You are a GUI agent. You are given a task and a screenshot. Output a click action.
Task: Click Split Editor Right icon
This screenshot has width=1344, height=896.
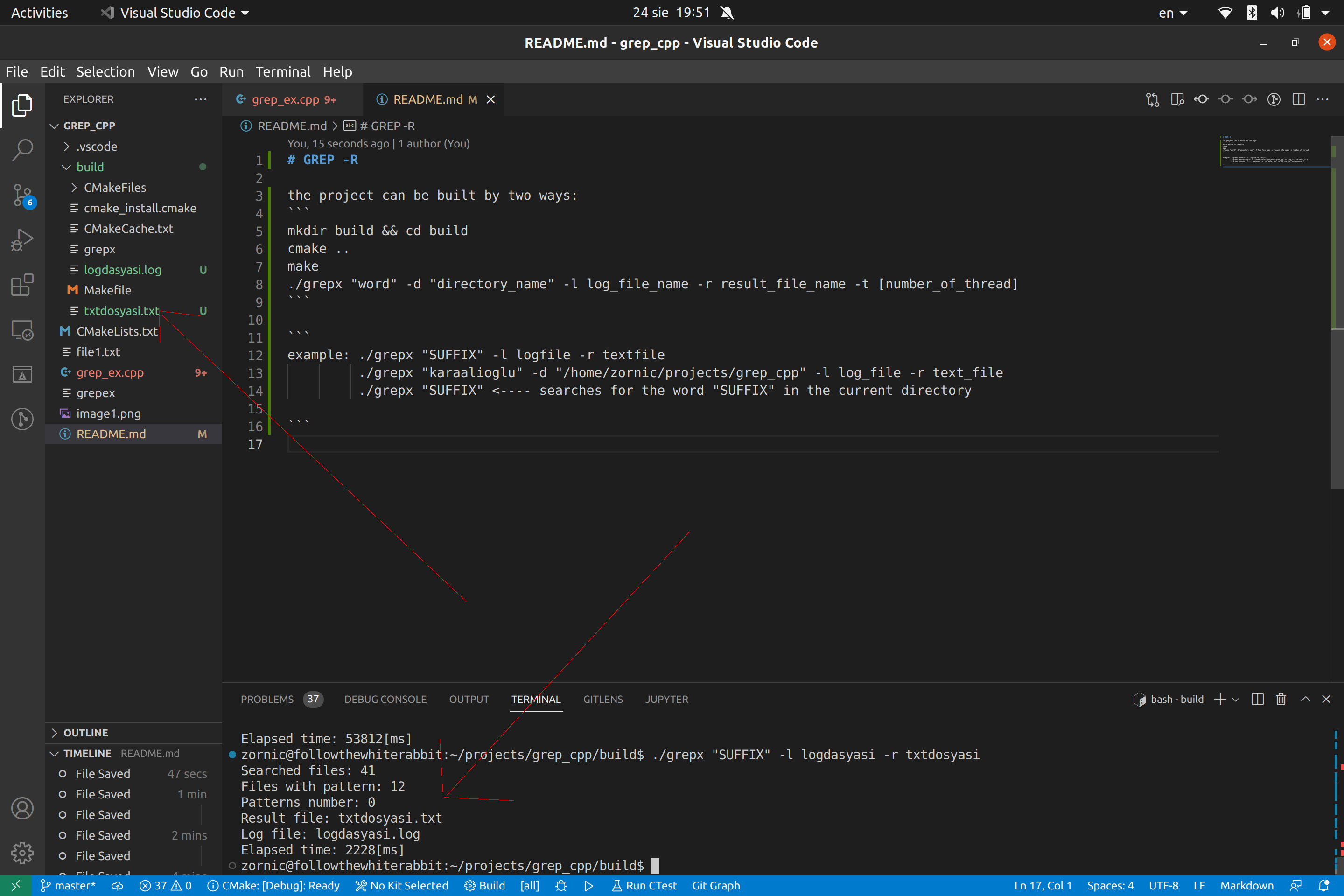[x=1298, y=99]
